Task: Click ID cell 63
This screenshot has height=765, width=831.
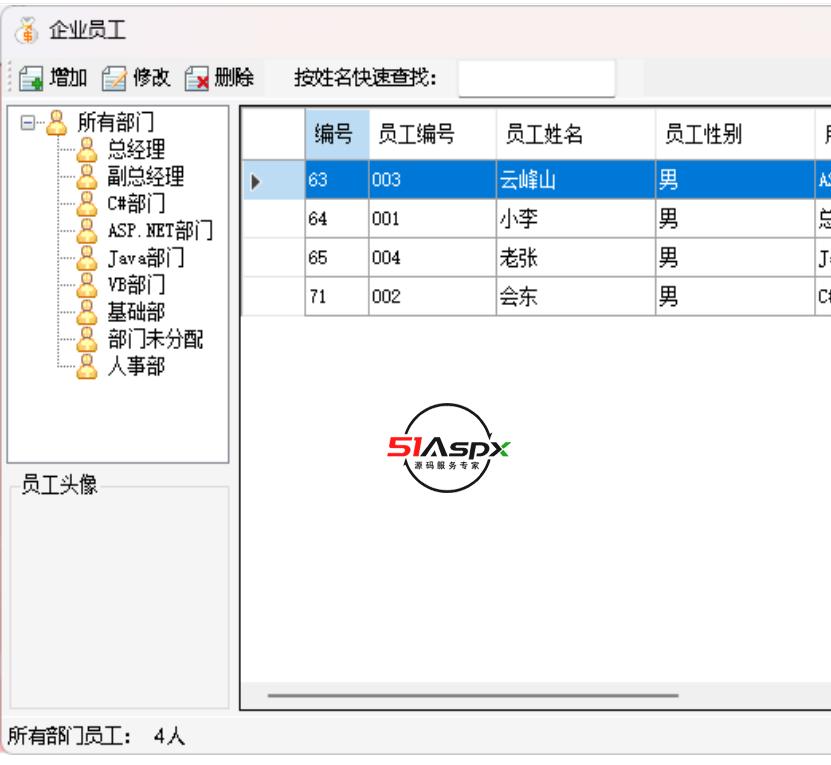Action: tap(337, 180)
